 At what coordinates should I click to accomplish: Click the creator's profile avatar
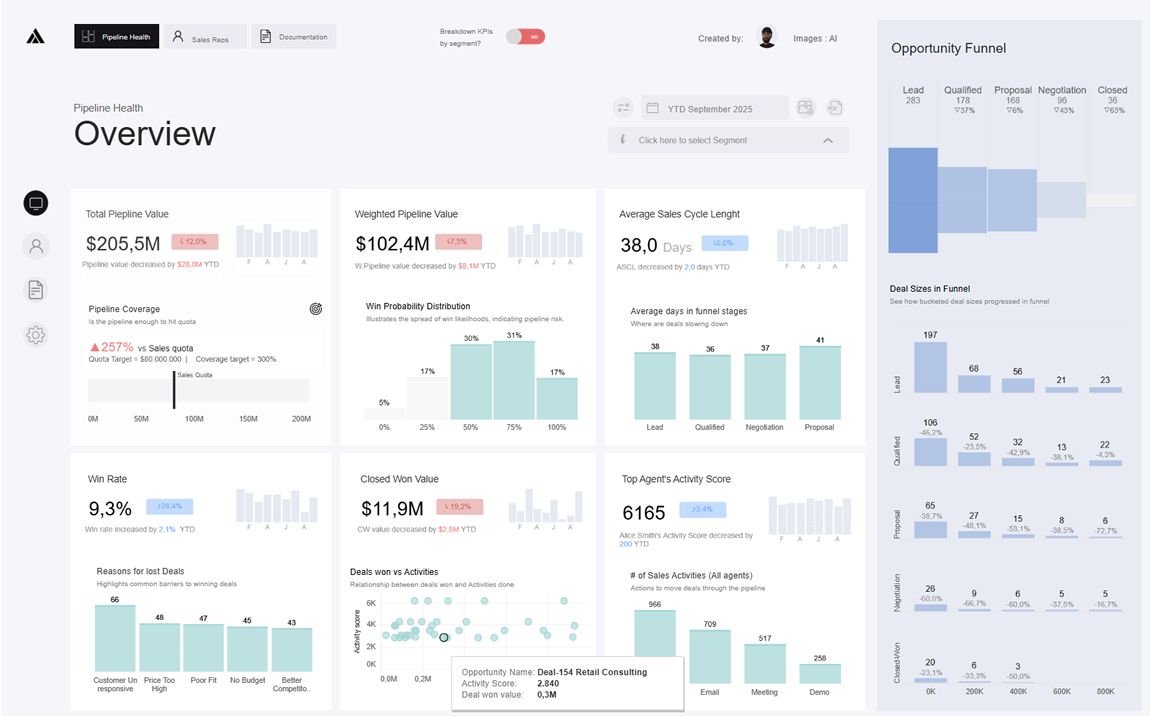click(x=767, y=38)
